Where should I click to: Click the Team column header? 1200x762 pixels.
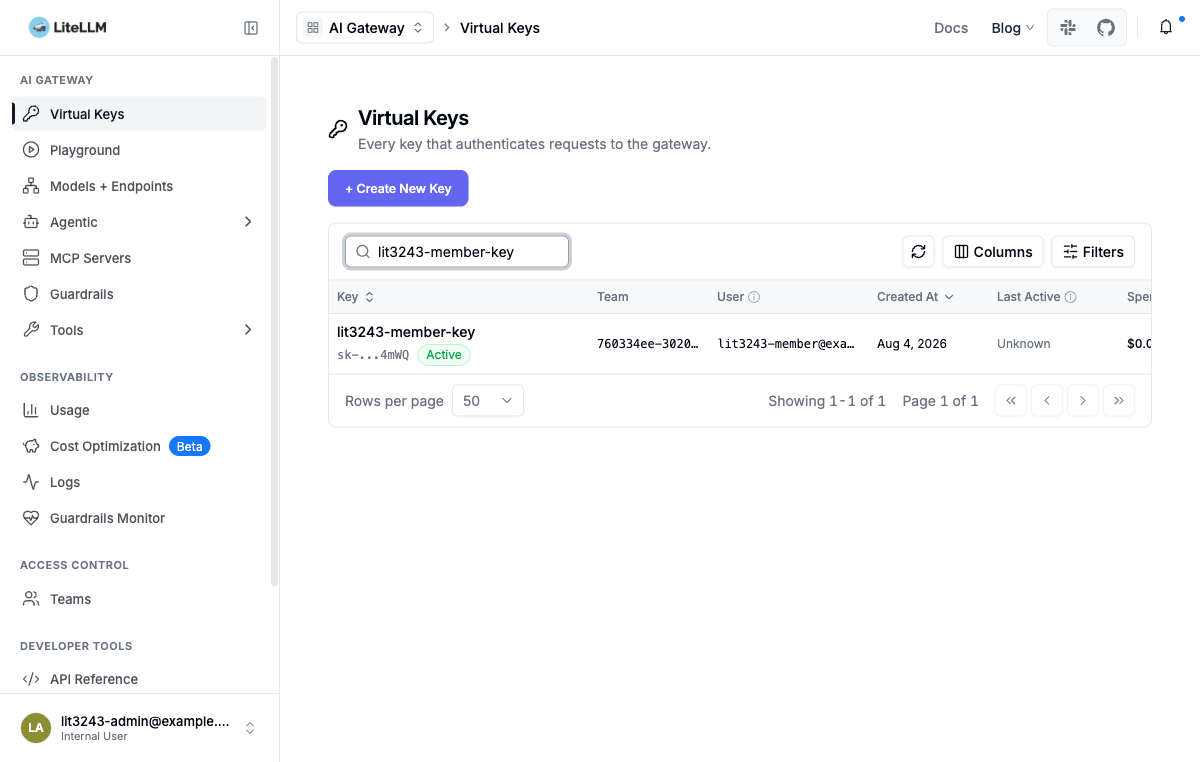(613, 297)
